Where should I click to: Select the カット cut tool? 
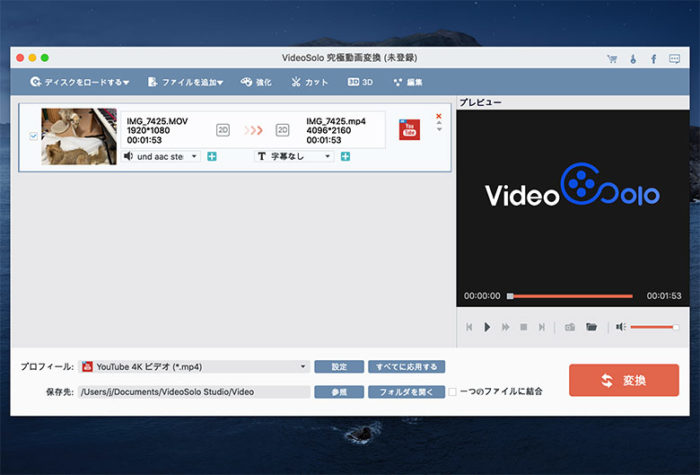tap(310, 82)
